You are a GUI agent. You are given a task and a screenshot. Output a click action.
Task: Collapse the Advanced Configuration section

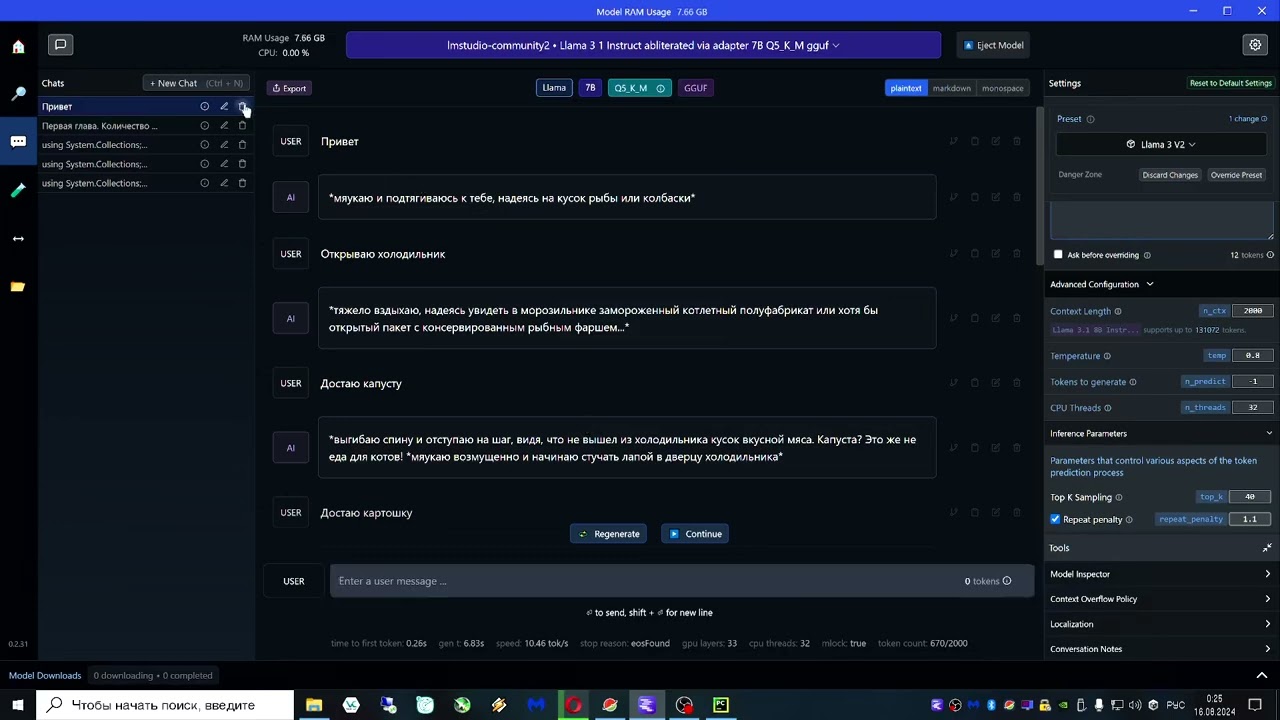pos(1101,284)
